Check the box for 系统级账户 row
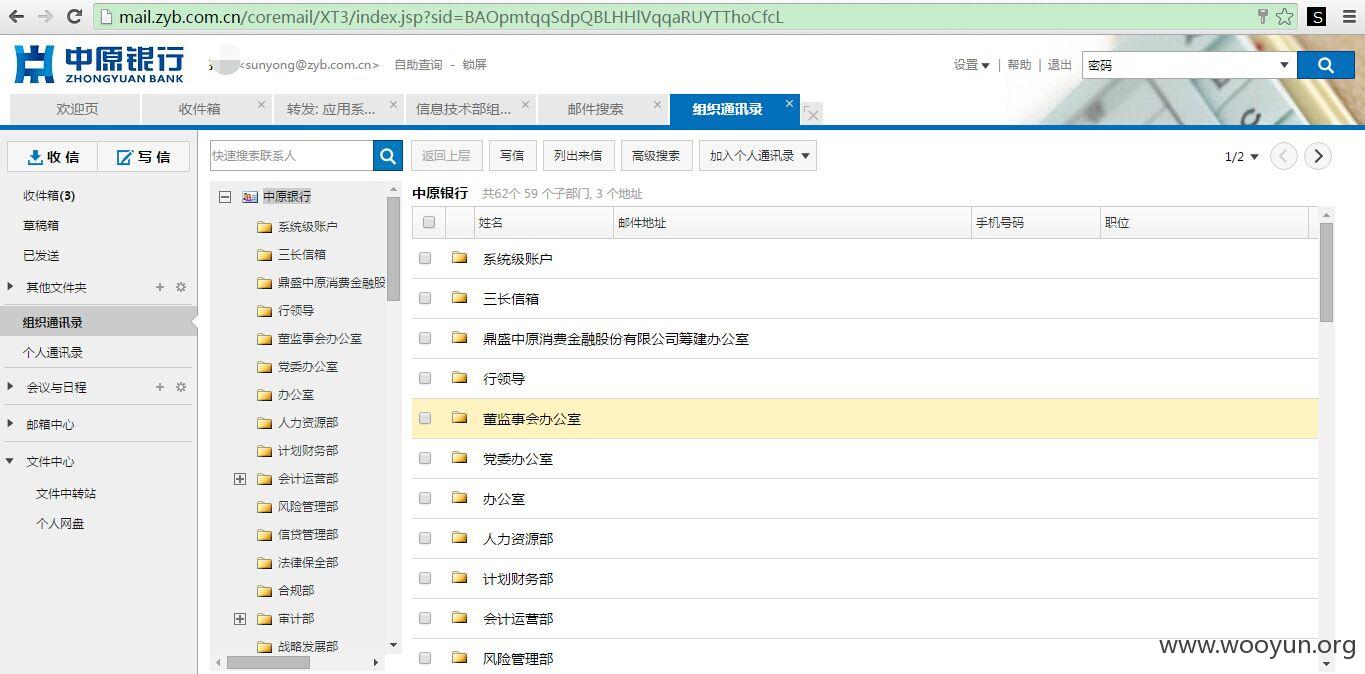Image resolution: width=1365 pixels, height=674 pixels. pos(425,258)
